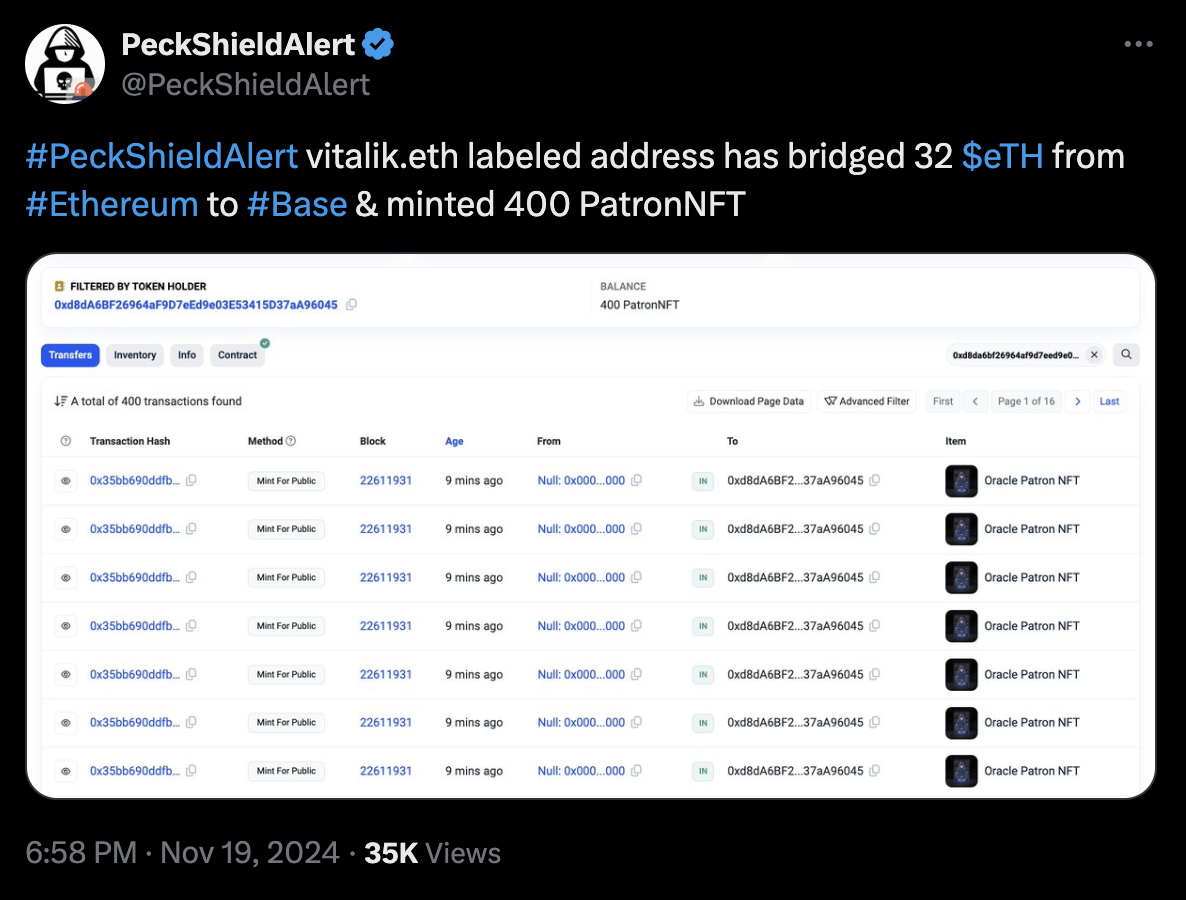The height and width of the screenshot is (900, 1186).
Task: Copy the filtered token holder address
Action: [352, 304]
